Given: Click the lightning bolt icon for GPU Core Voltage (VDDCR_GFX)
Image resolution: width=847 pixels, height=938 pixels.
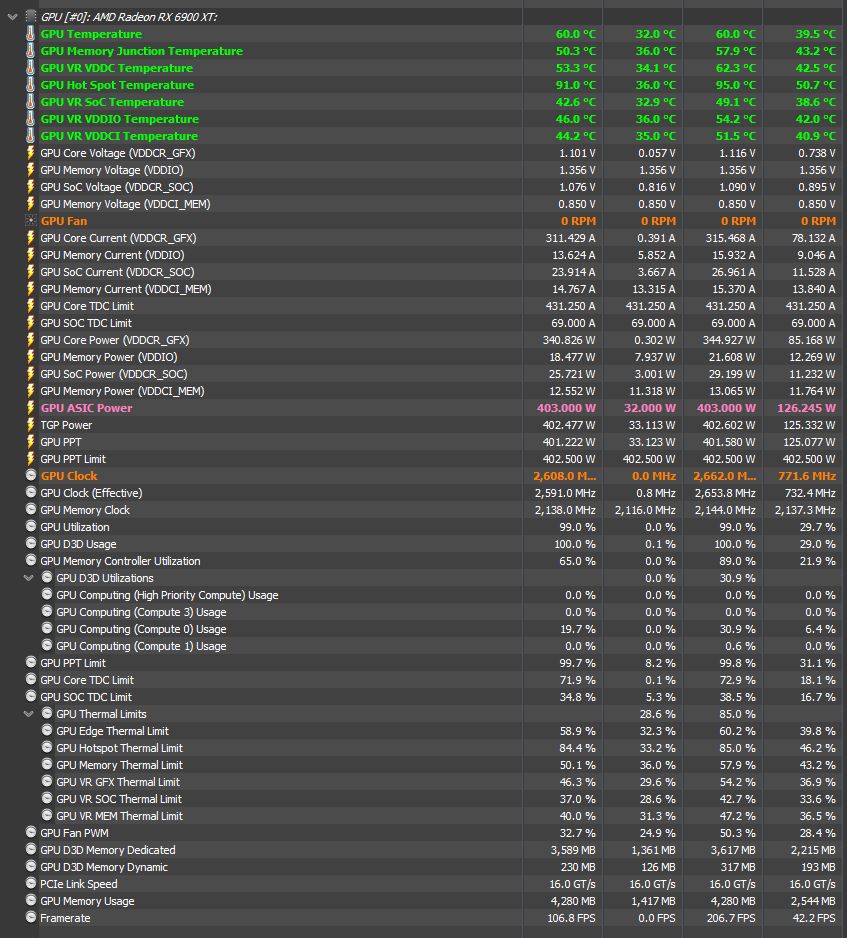Looking at the screenshot, I should [x=31, y=153].
